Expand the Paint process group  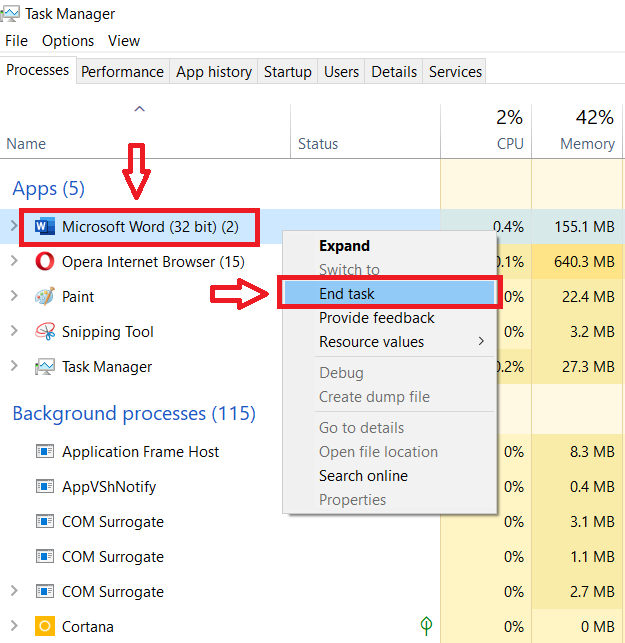point(14,296)
